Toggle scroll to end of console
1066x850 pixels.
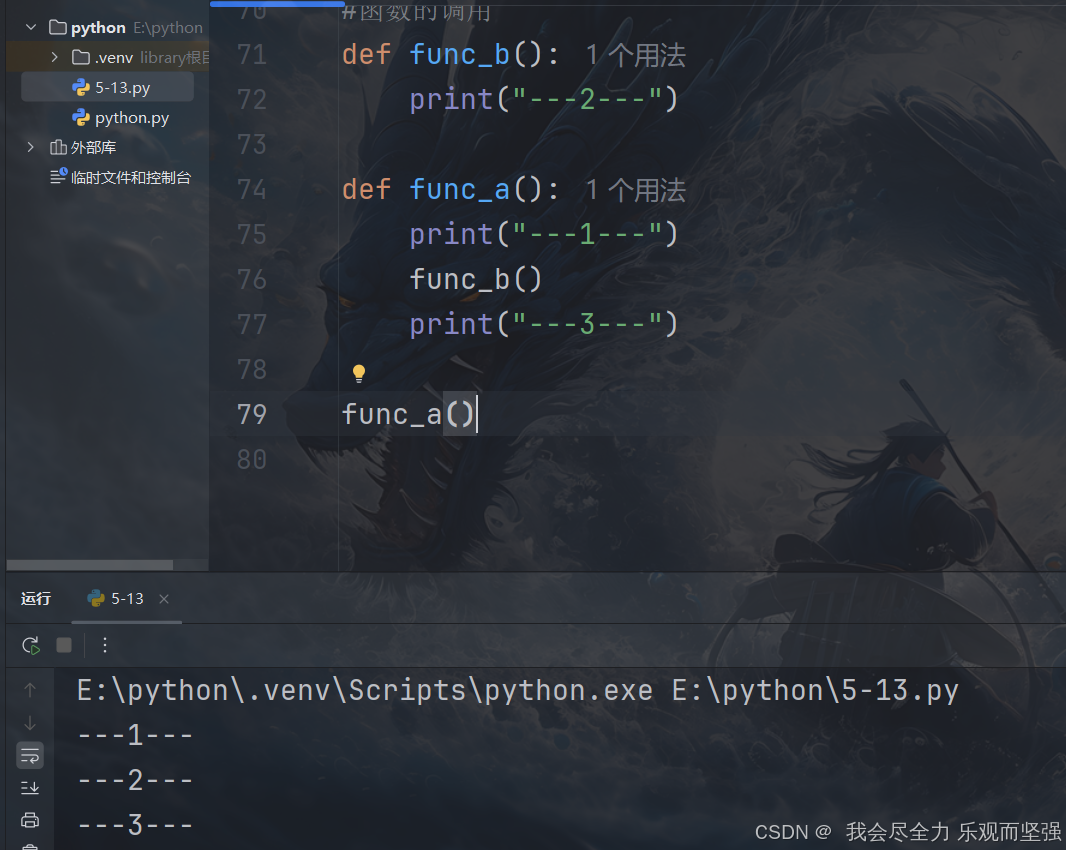coord(30,787)
